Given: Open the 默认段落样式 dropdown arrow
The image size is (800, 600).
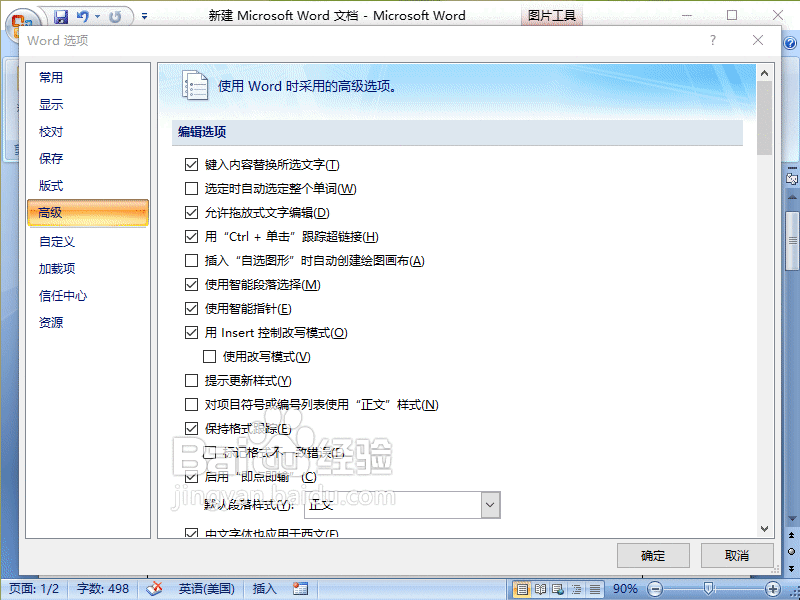Looking at the screenshot, I should point(490,505).
